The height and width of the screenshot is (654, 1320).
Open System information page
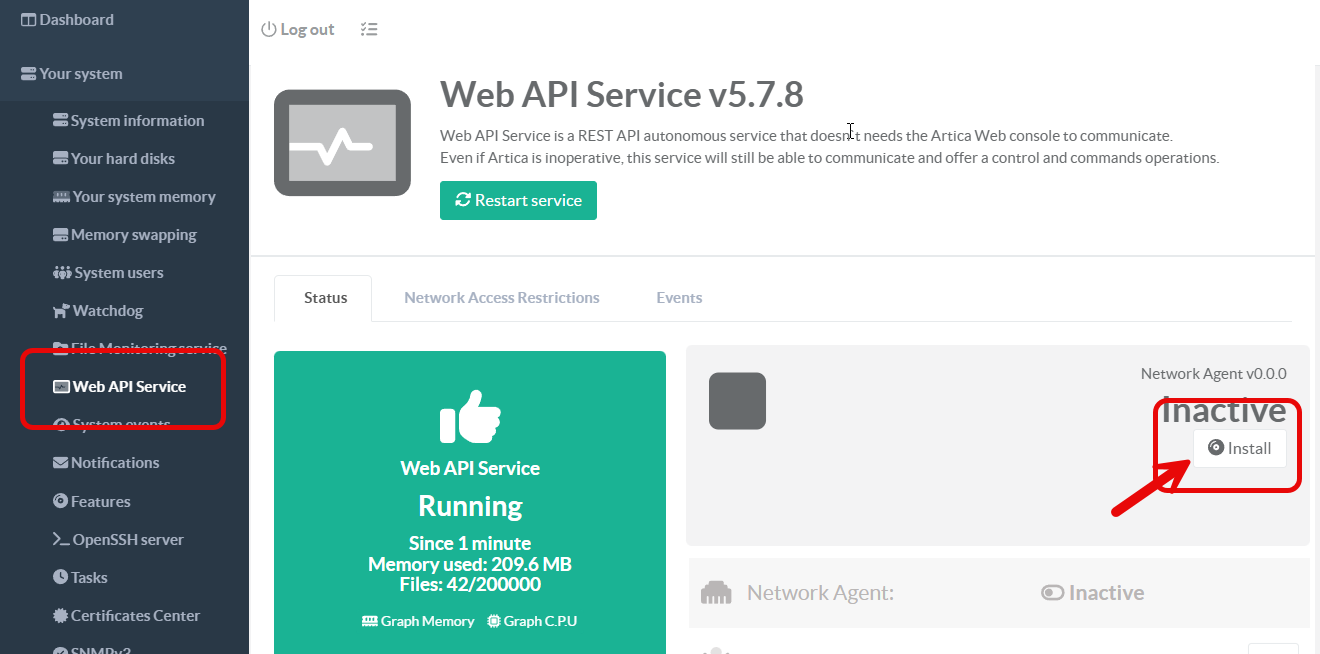pos(137,121)
